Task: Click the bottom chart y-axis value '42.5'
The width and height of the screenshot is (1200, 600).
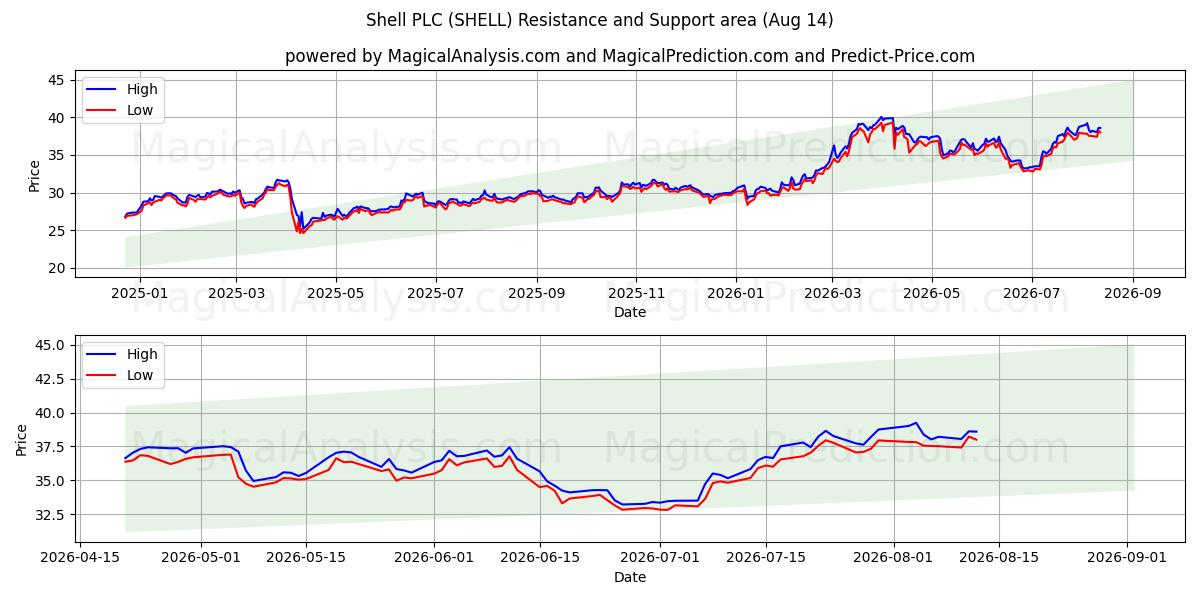Action: 52,379
